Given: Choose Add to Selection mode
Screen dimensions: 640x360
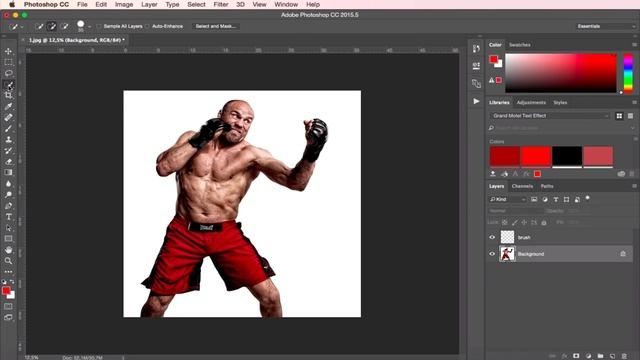Looking at the screenshot, I should point(51,27).
